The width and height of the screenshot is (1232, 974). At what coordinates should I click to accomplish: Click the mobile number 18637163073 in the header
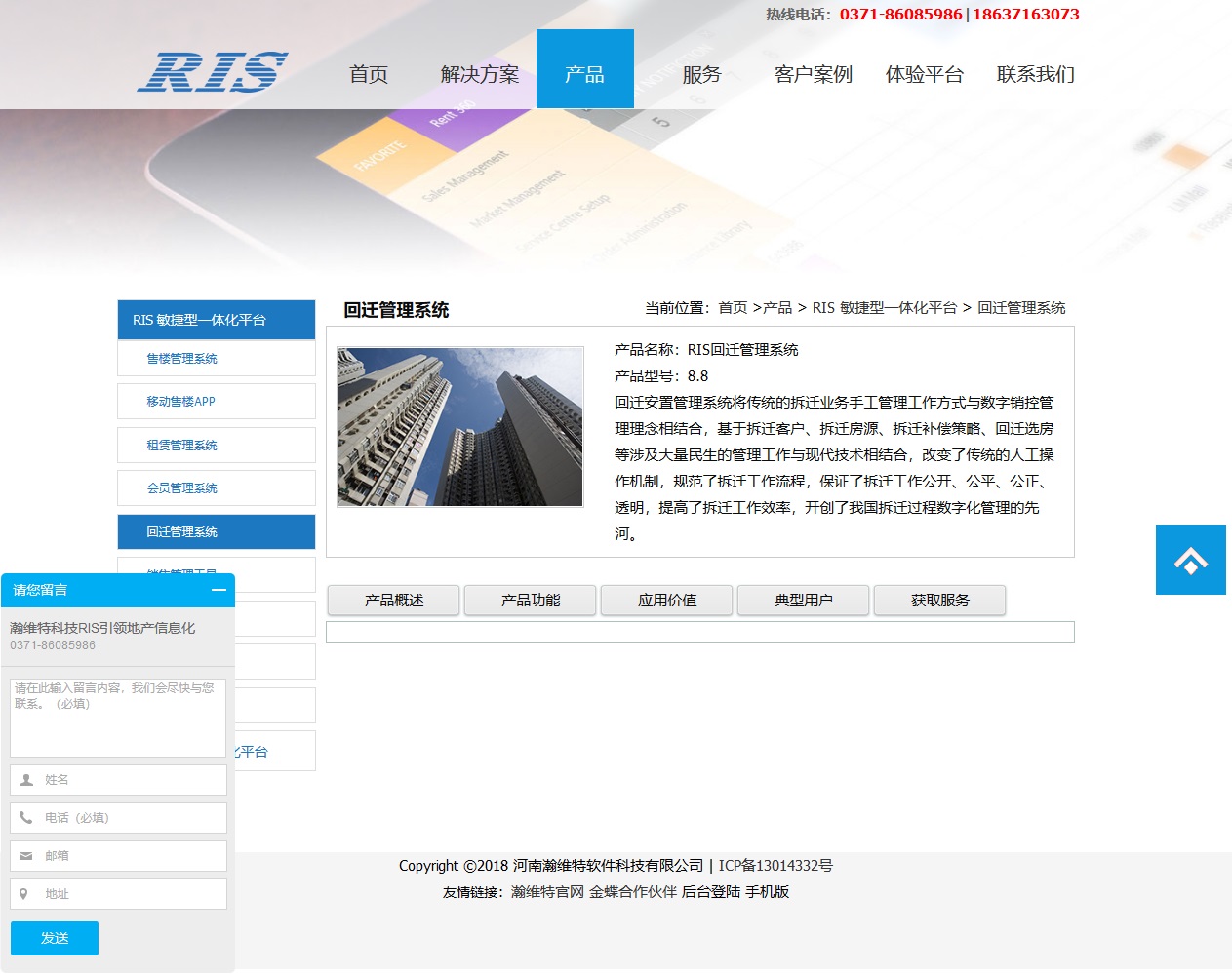click(1026, 14)
